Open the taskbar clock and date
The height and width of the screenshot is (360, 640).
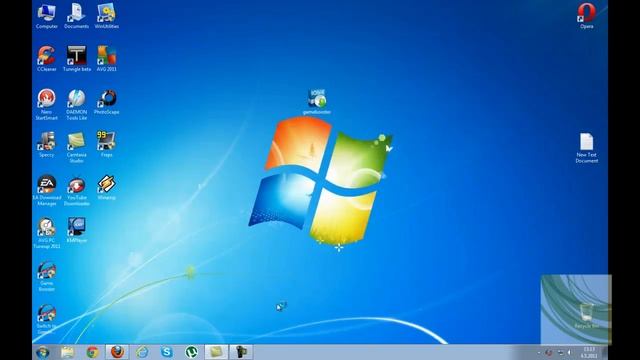(589, 352)
